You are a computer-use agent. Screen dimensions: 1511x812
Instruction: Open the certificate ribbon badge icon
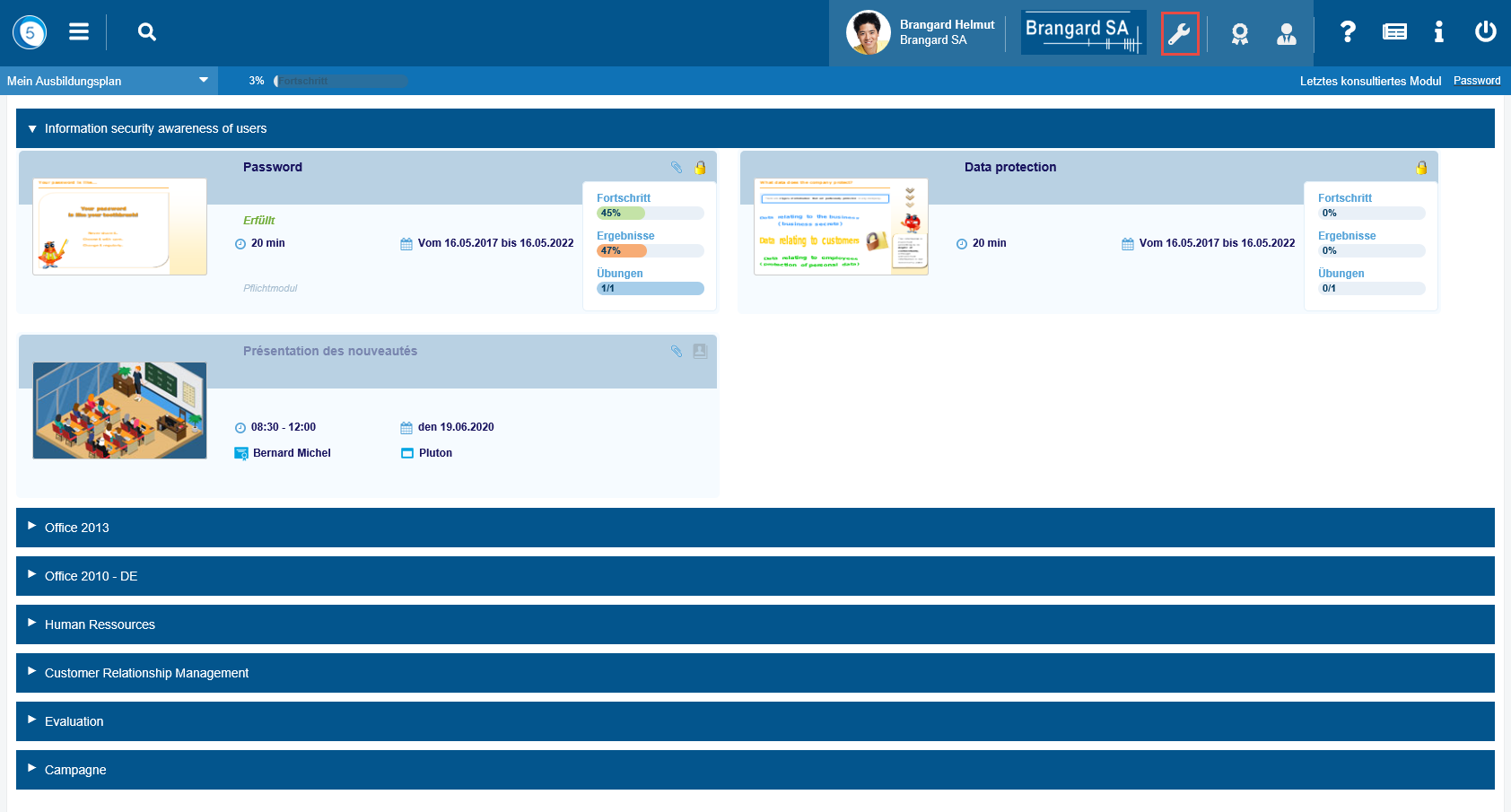pyautogui.click(x=1239, y=34)
